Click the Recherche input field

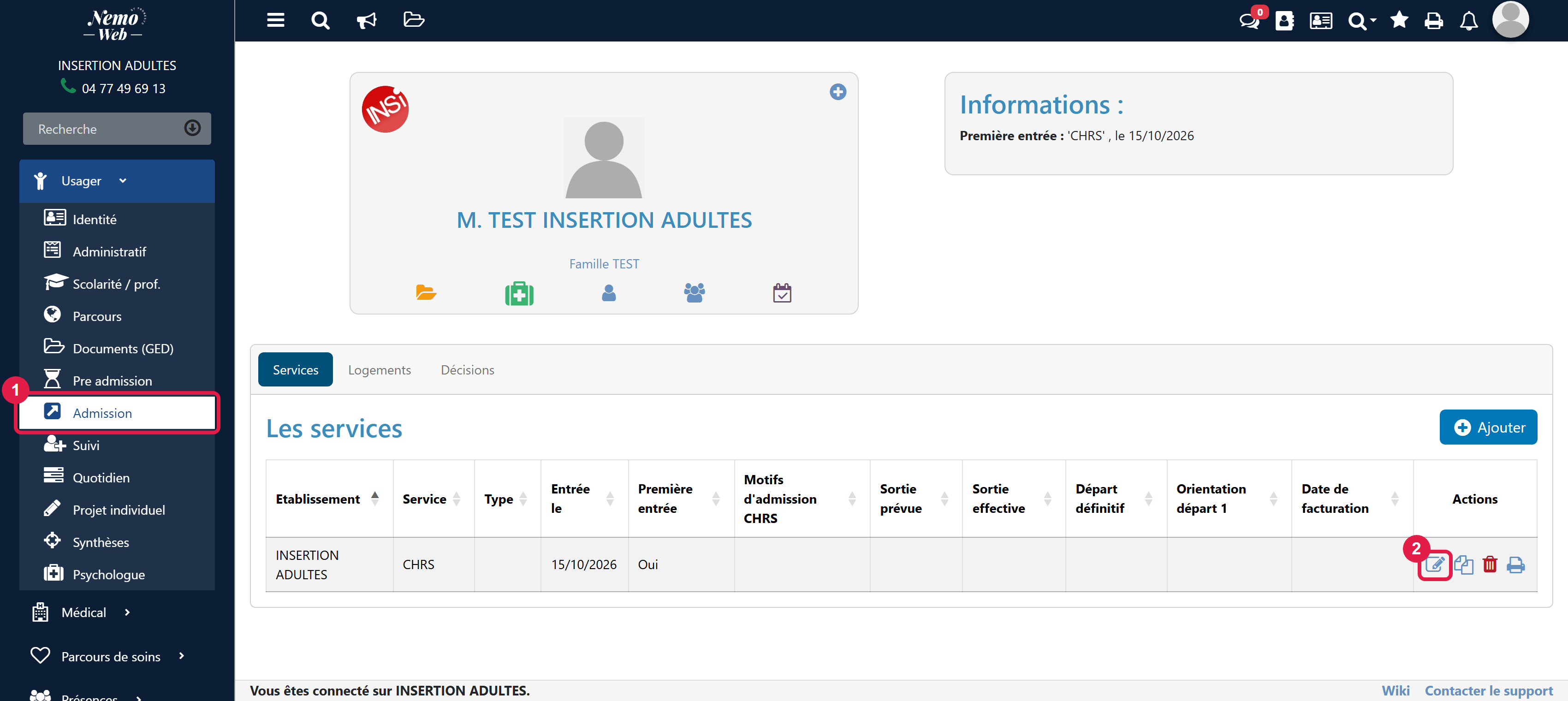coord(117,128)
